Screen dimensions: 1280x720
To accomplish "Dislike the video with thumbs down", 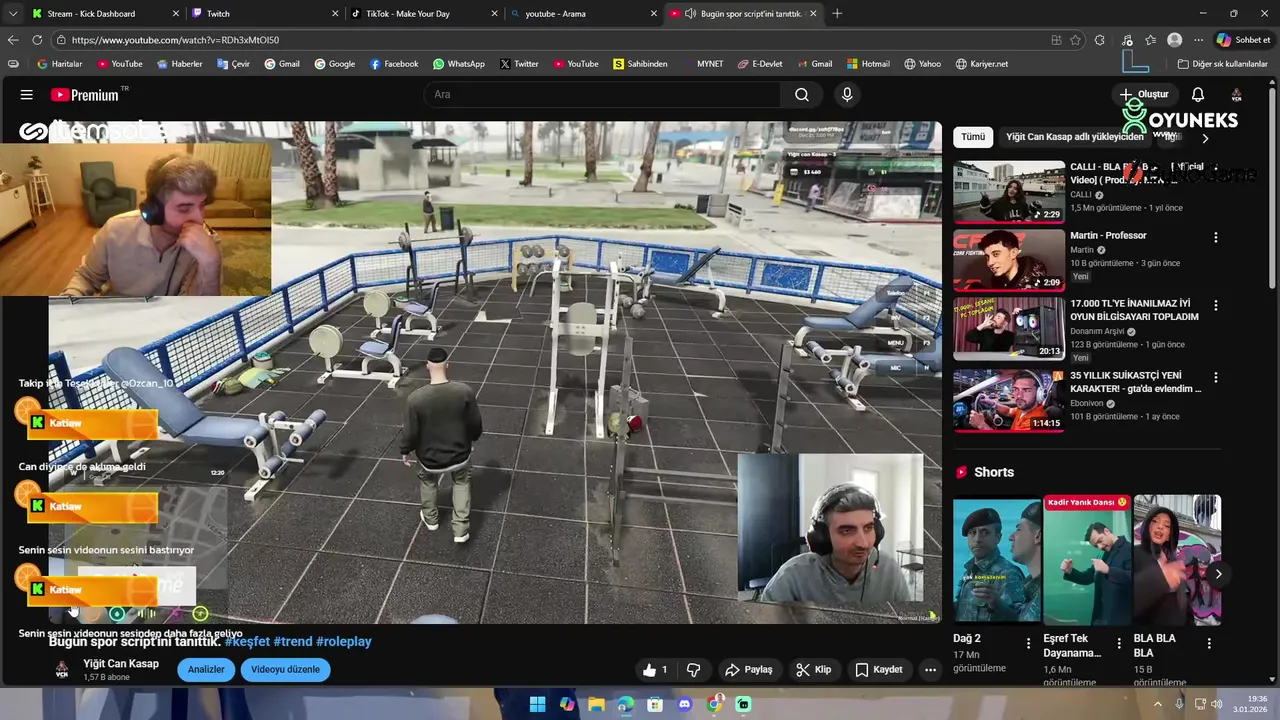I will pyautogui.click(x=693, y=670).
